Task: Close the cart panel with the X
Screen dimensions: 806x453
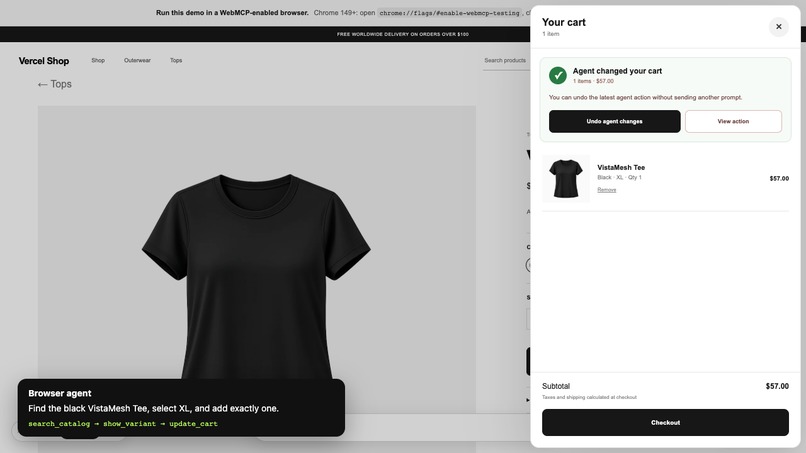Action: coord(778,27)
